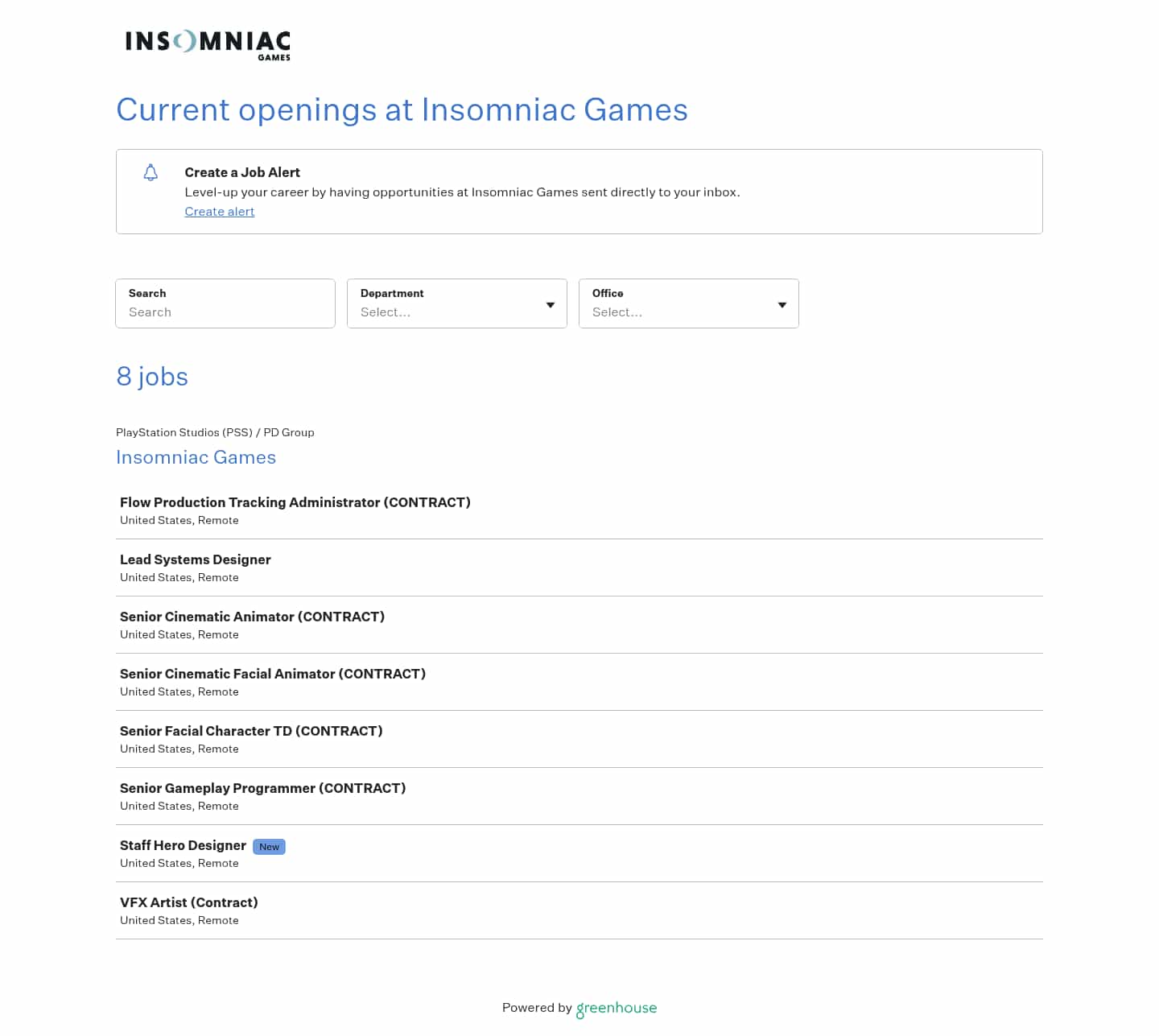Click the Insomniac Games logo
1159x1036 pixels.
coord(208,45)
